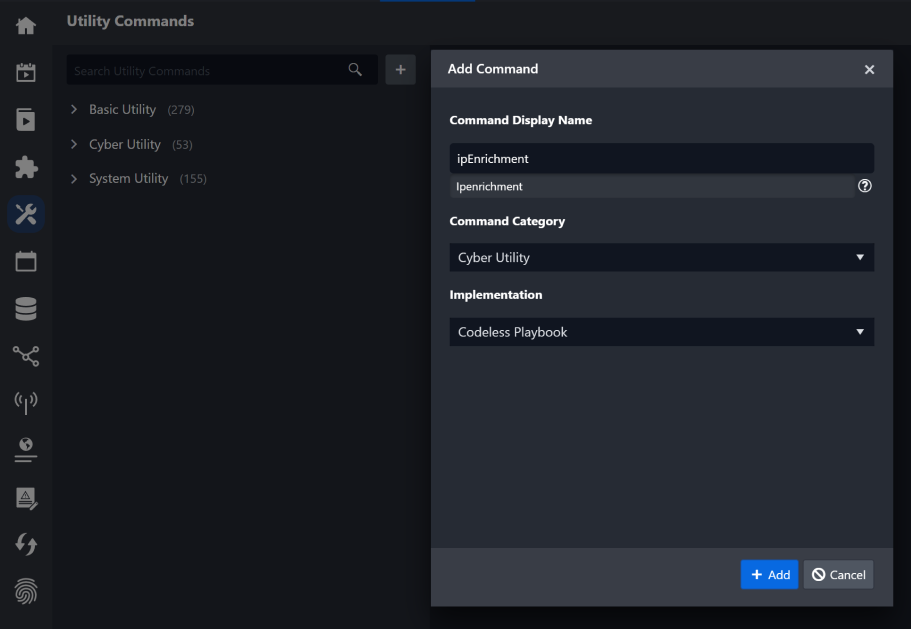Viewport: 911px width, 629px height.
Task: Select the highlighted wrench Utility Commands icon
Action: coord(25,213)
